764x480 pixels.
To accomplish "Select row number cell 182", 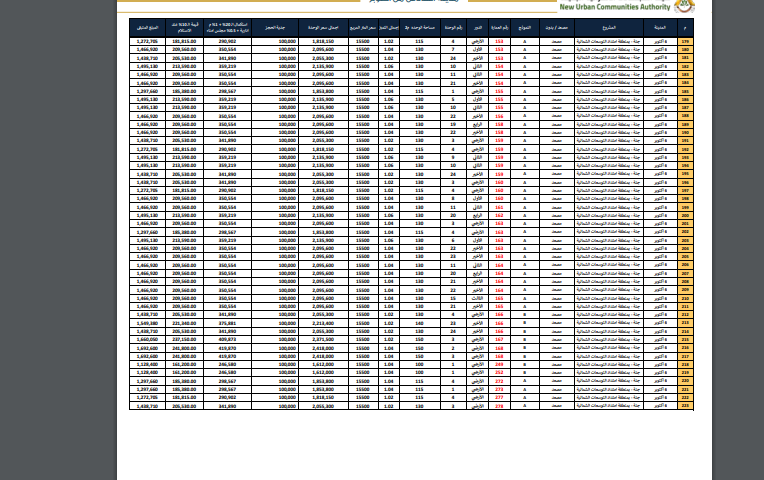I will click(685, 66).
